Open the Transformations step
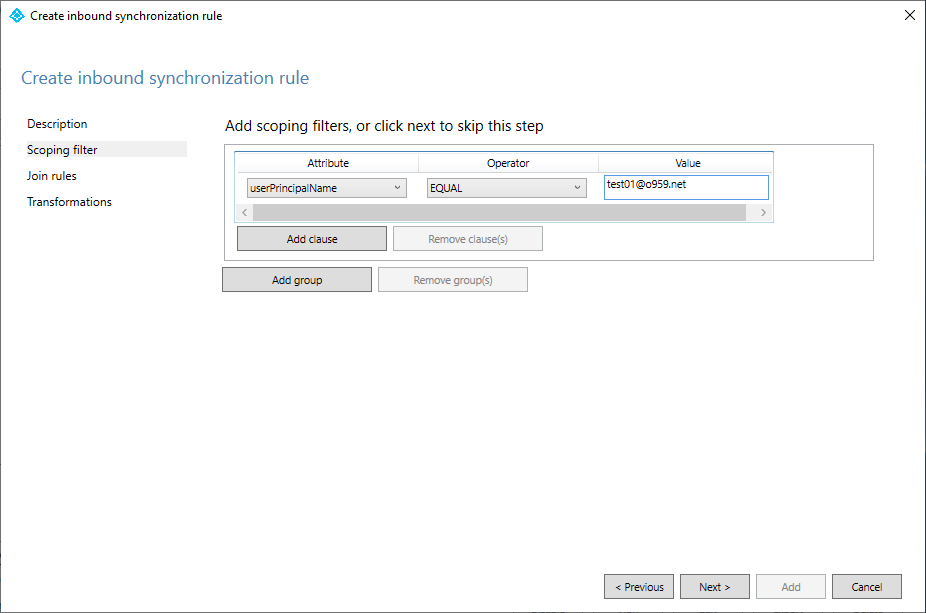 click(x=69, y=202)
